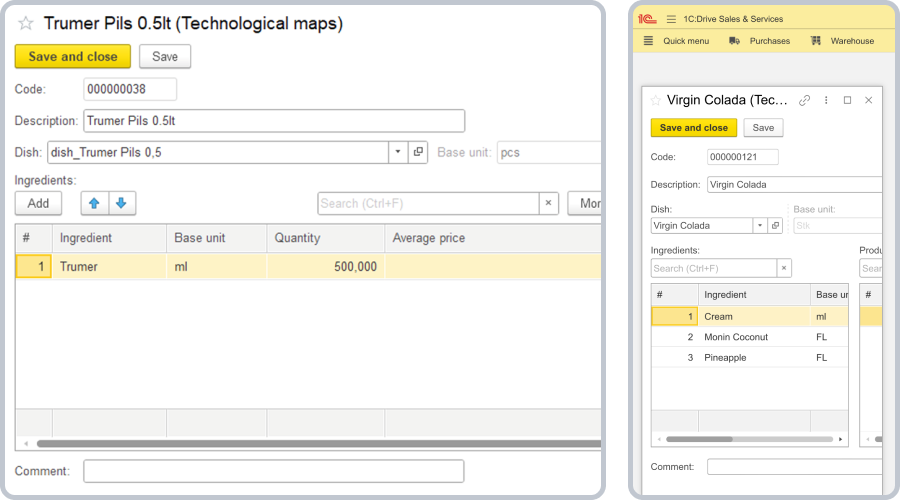Click the 1C logo icon
The height and width of the screenshot is (500, 900).
(x=647, y=19)
